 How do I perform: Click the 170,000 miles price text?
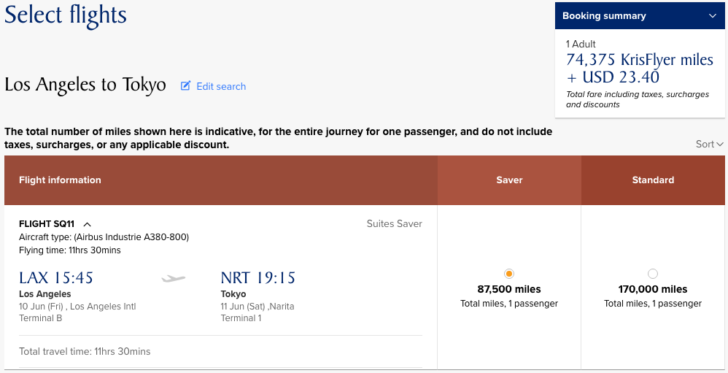point(653,289)
